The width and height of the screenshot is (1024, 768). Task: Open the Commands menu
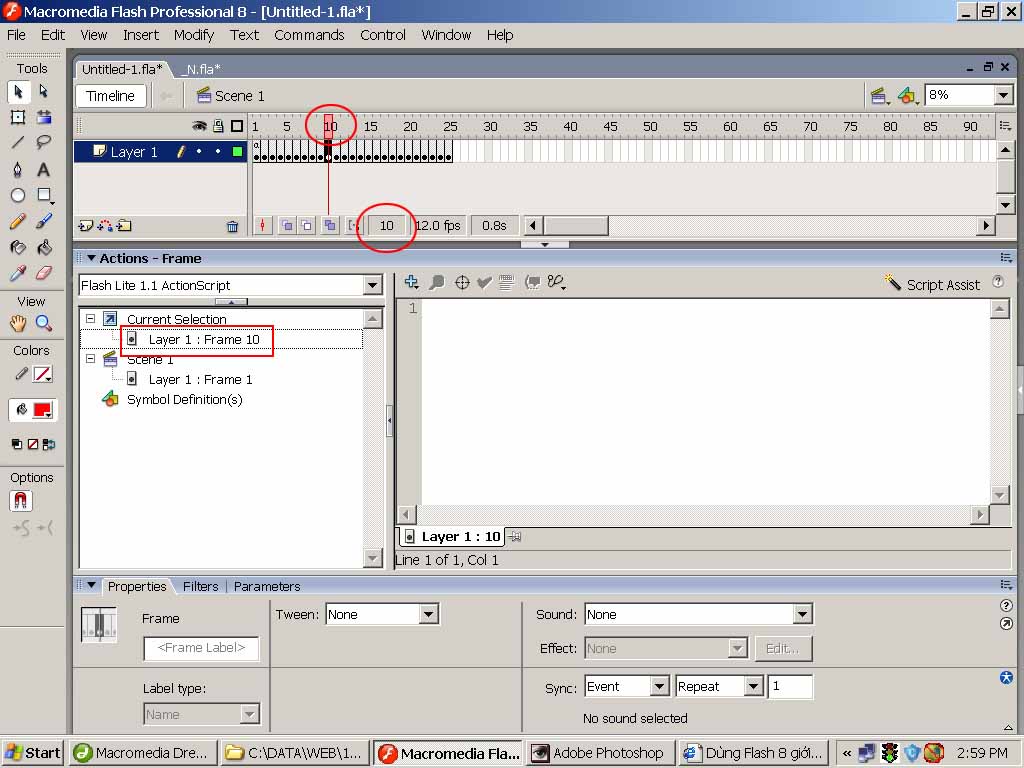click(x=309, y=35)
